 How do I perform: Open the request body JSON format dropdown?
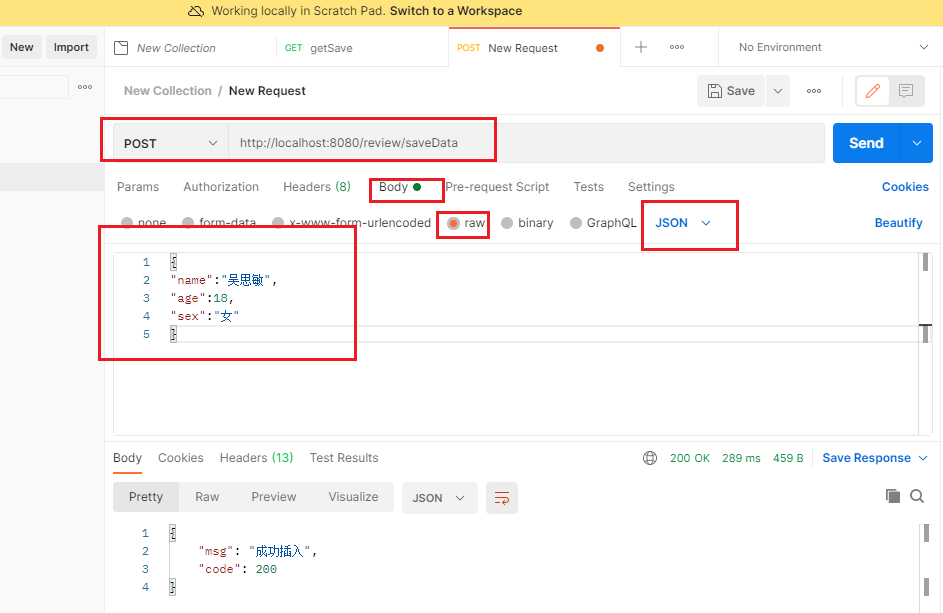[683, 223]
